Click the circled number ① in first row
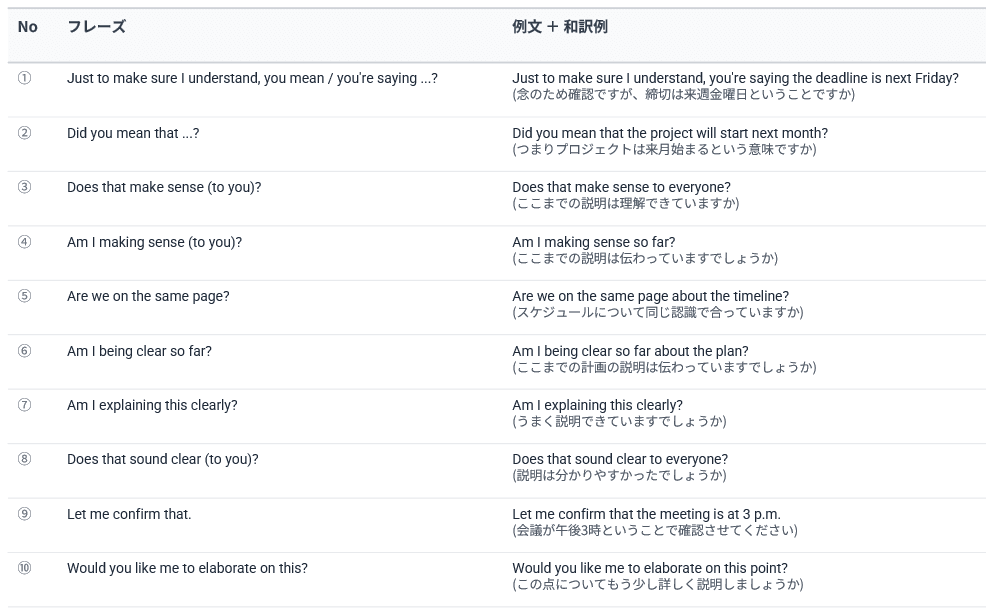The image size is (986, 615). [x=24, y=78]
